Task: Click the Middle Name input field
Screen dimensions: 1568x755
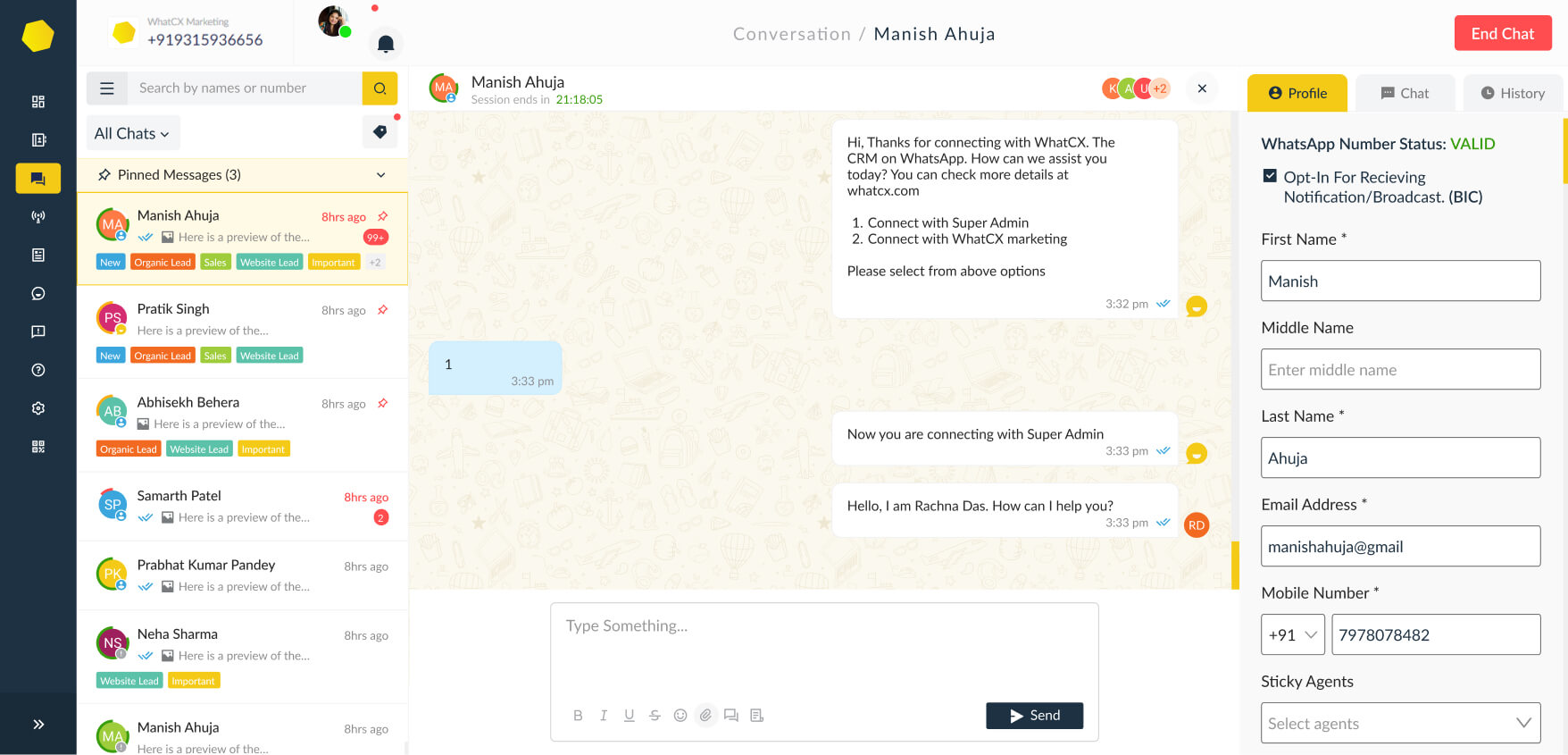Action: (x=1400, y=369)
